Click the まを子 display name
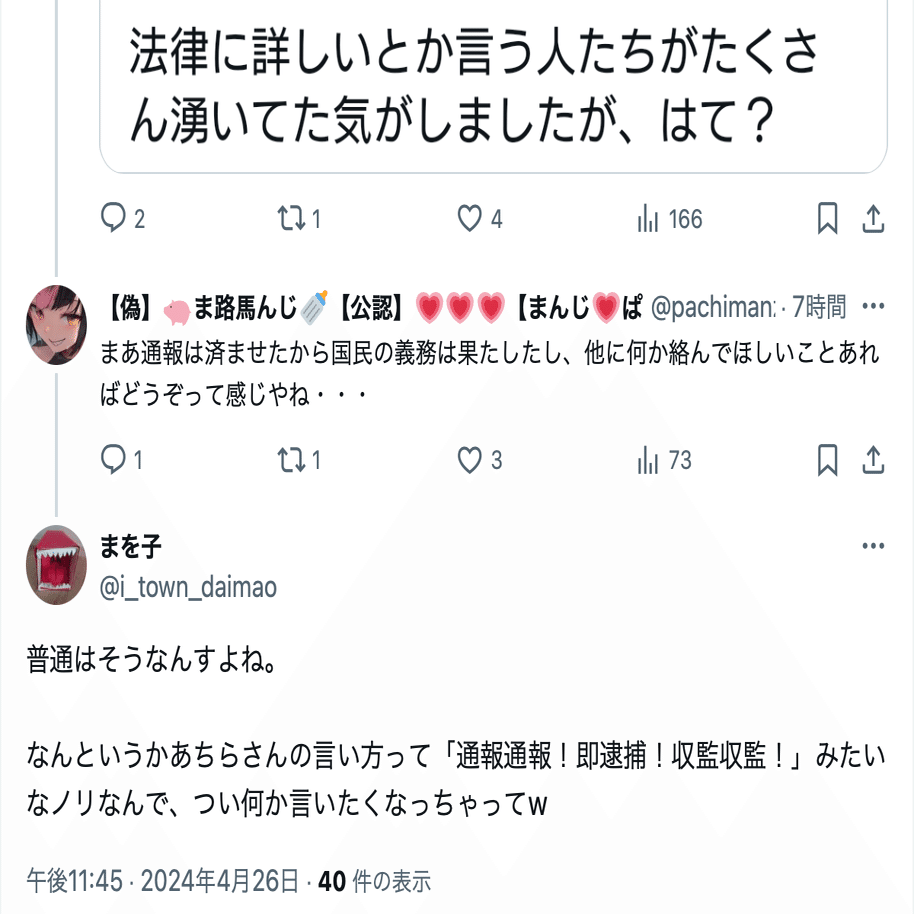Image resolution: width=914 pixels, height=914 pixels. (130, 546)
